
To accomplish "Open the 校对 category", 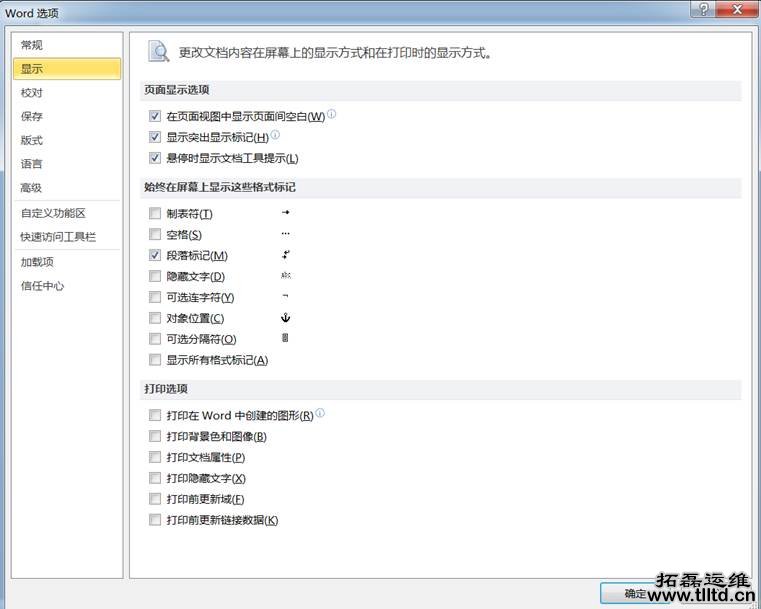I will 67,93.
